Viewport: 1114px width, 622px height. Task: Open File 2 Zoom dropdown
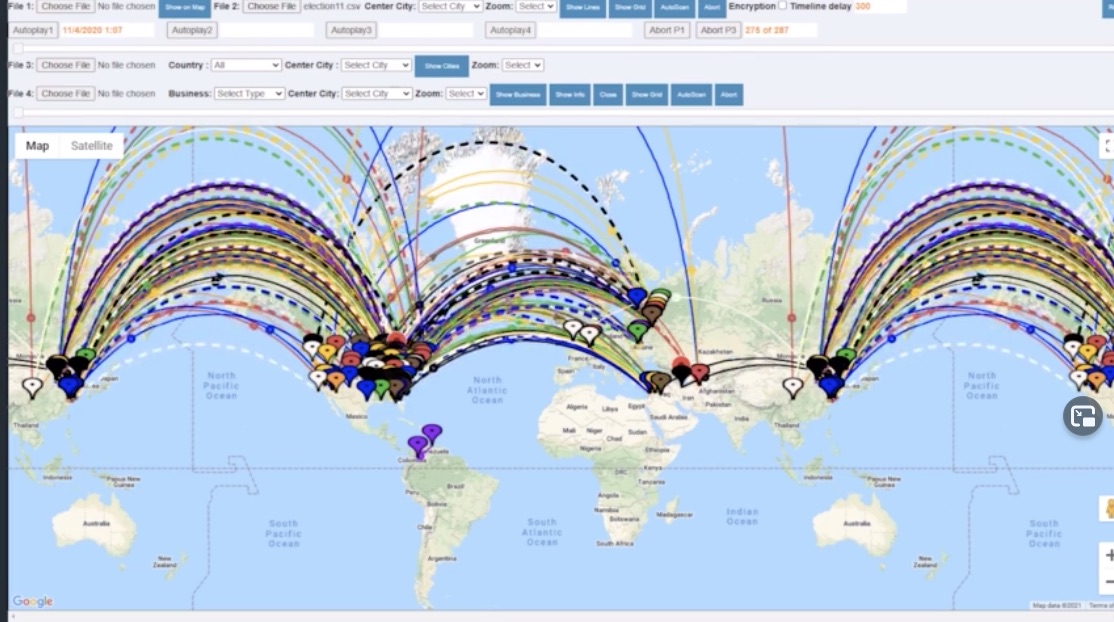(x=536, y=6)
